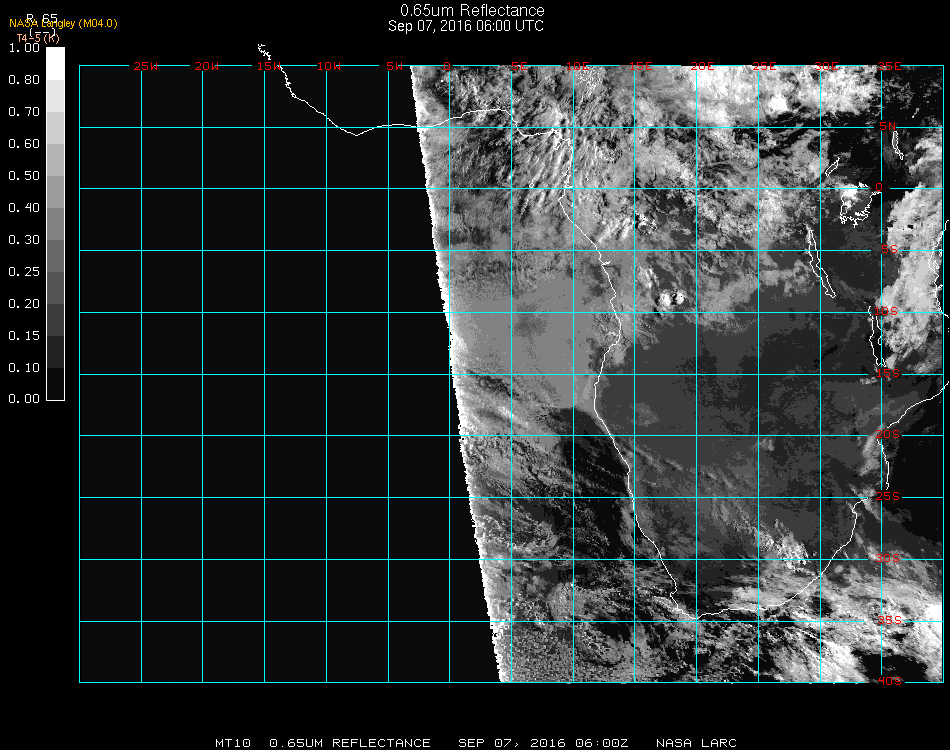This screenshot has height=750, width=950.
Task: Click the '25W' longitude label
Action: [x=145, y=66]
